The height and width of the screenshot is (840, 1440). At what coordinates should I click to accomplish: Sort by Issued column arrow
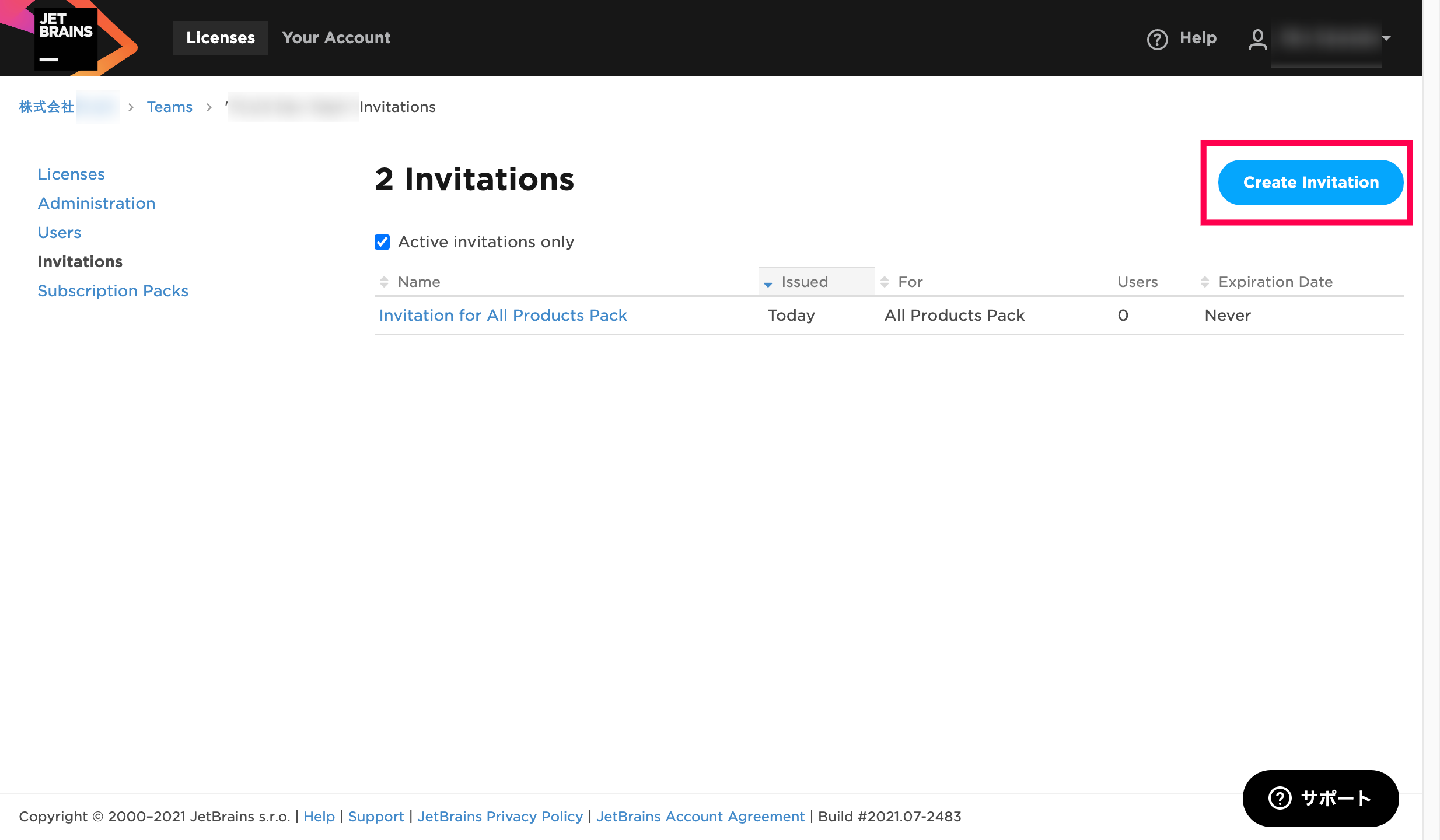point(768,283)
